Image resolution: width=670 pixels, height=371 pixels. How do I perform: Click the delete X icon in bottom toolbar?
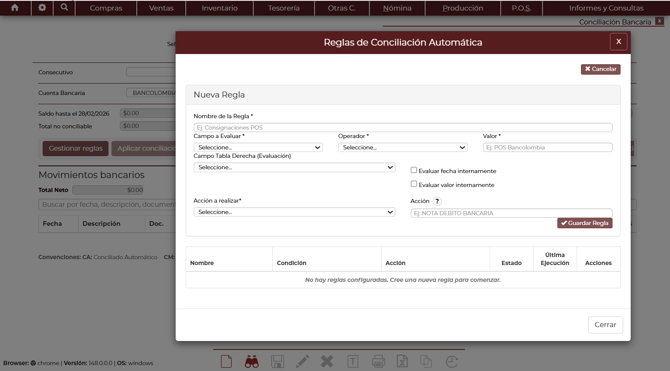point(327,362)
